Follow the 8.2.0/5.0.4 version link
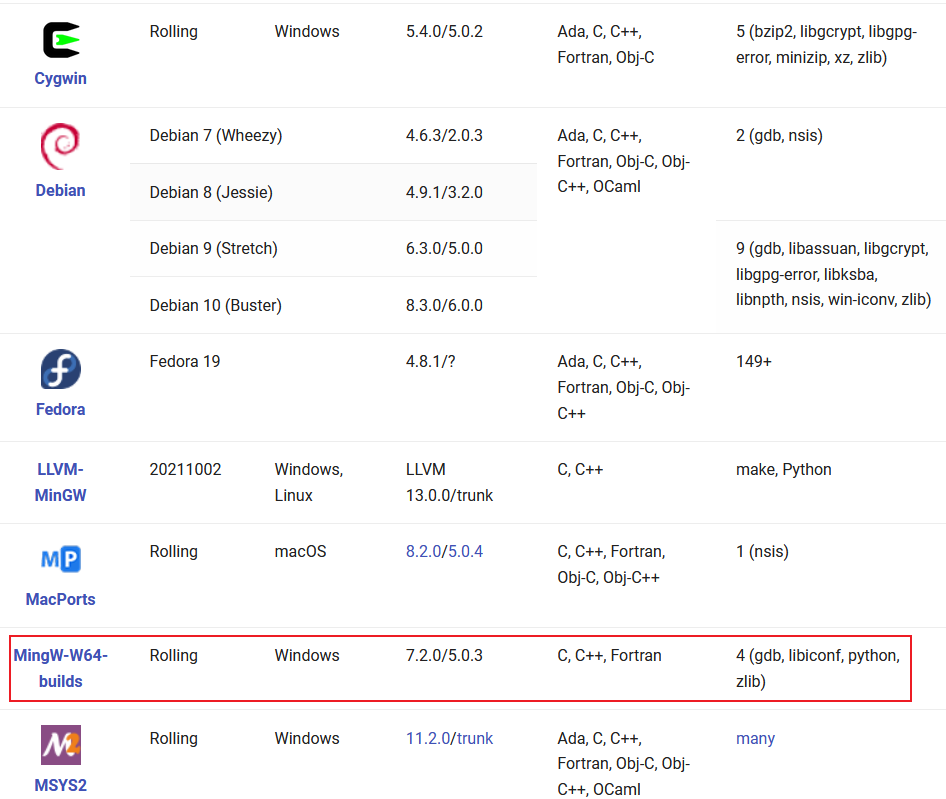This screenshot has height=799, width=946. (x=444, y=552)
